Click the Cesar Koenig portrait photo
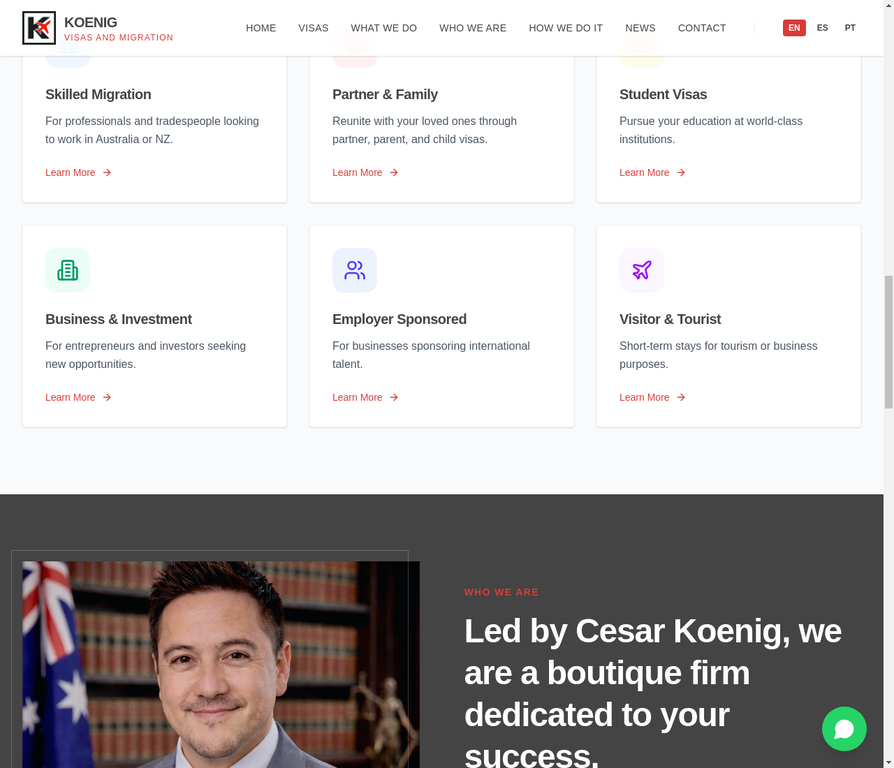 coord(221,664)
